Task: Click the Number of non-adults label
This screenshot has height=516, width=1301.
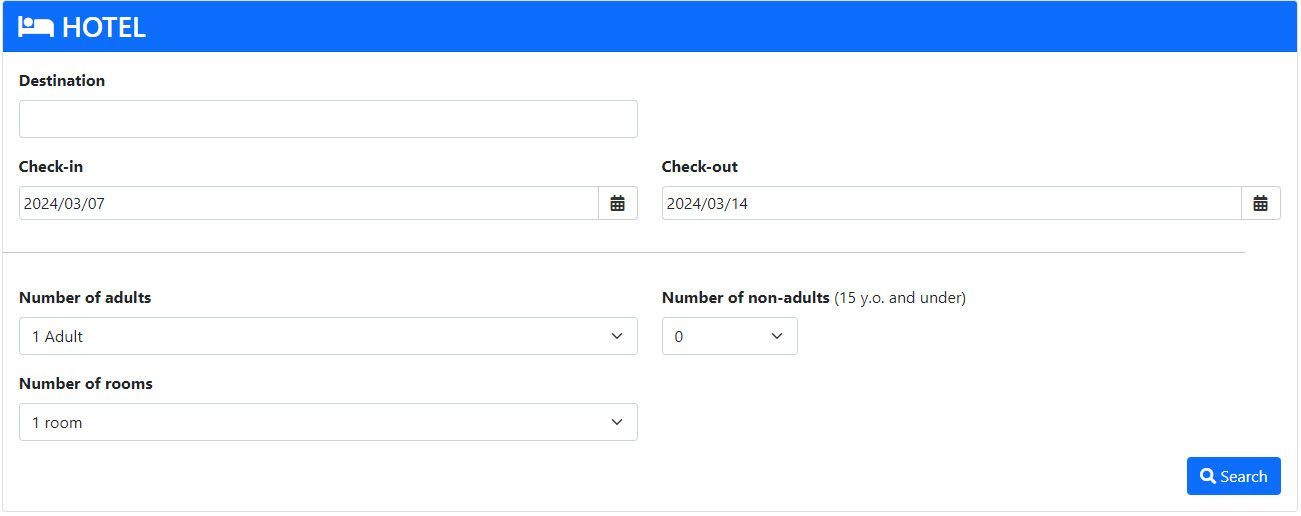Action: tap(745, 298)
